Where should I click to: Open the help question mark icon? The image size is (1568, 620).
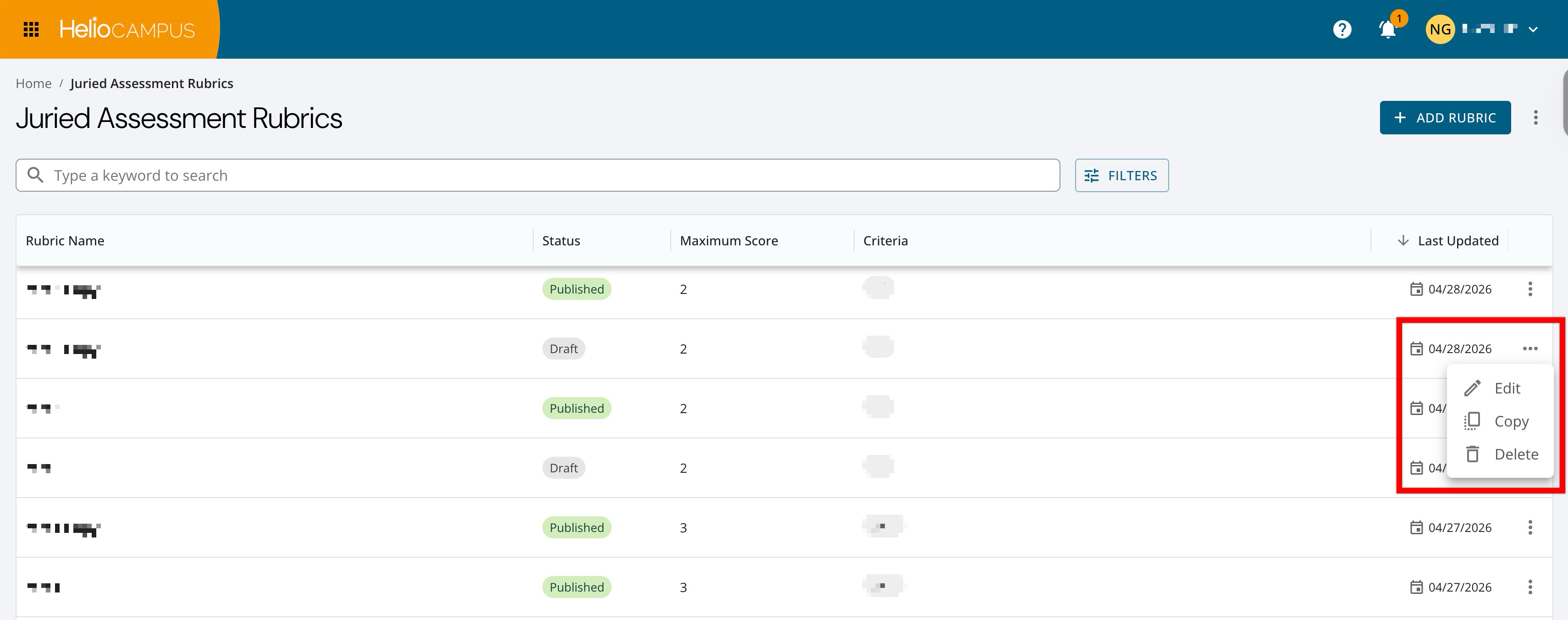click(1342, 29)
